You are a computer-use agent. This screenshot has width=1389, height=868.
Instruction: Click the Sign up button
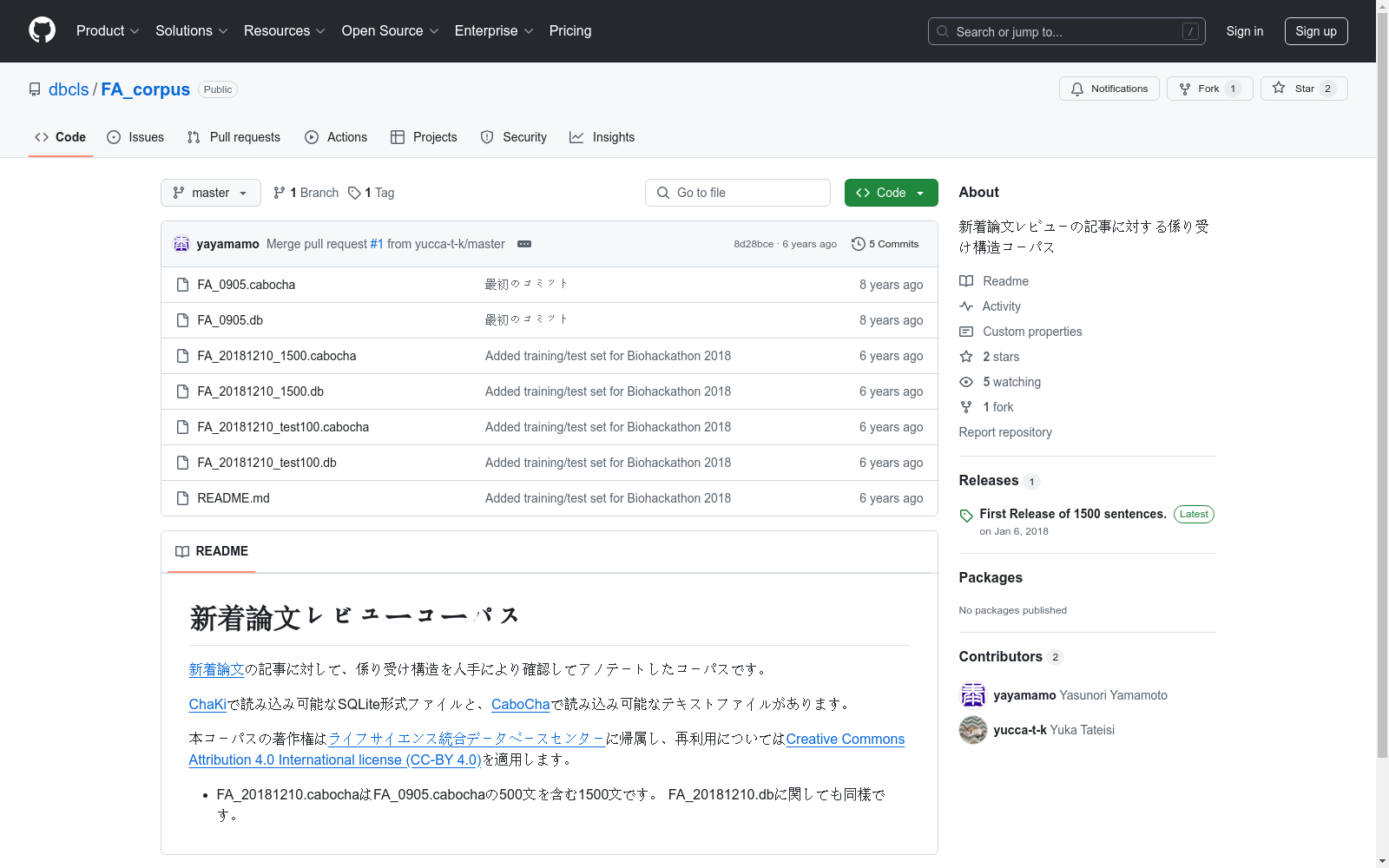point(1316,31)
